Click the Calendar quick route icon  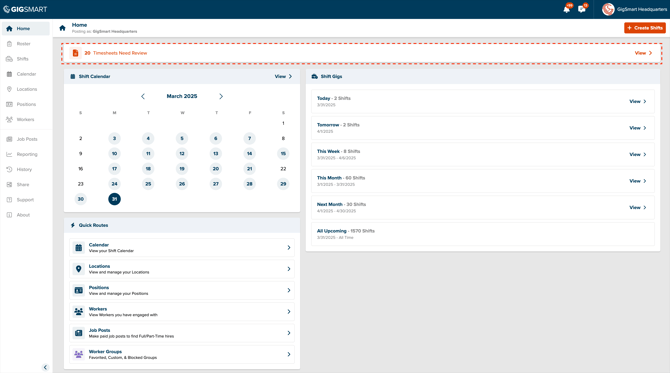tap(79, 247)
